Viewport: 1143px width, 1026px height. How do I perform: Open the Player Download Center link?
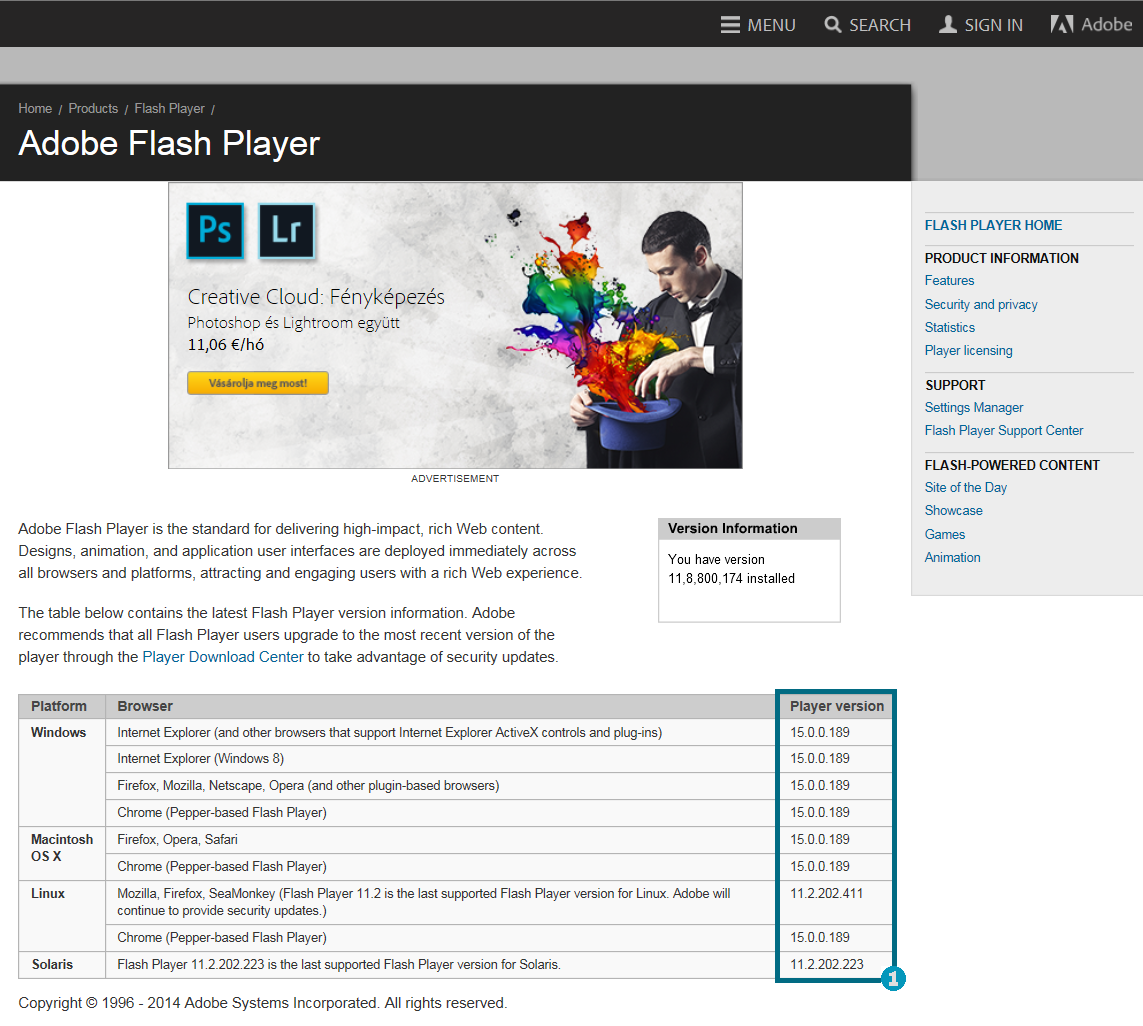[223, 657]
